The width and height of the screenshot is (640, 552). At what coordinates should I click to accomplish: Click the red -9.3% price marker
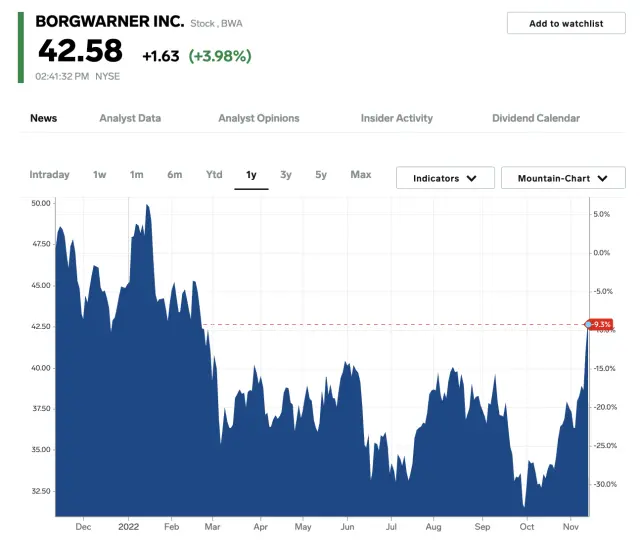(x=601, y=324)
